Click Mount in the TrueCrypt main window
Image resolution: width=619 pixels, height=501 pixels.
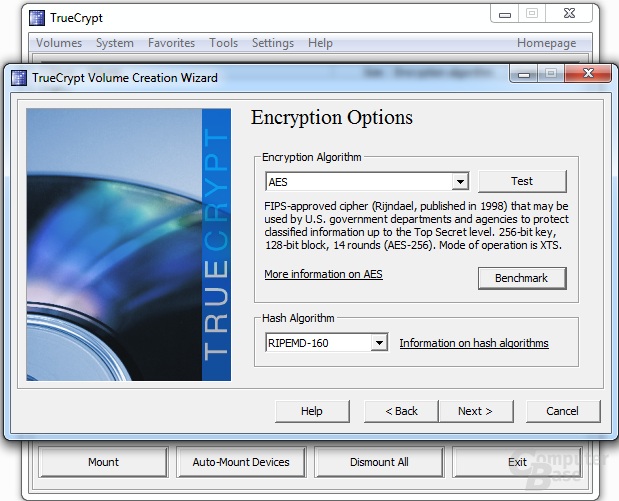coord(103,462)
